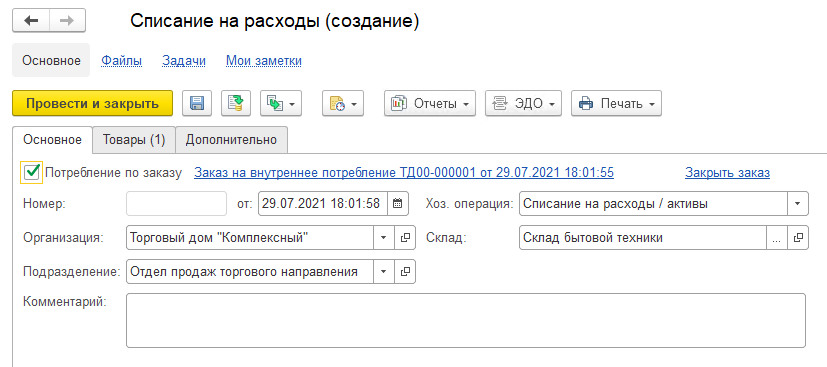The image size is (827, 367).
Task: Go forward with the right arrow button
Action: click(68, 21)
